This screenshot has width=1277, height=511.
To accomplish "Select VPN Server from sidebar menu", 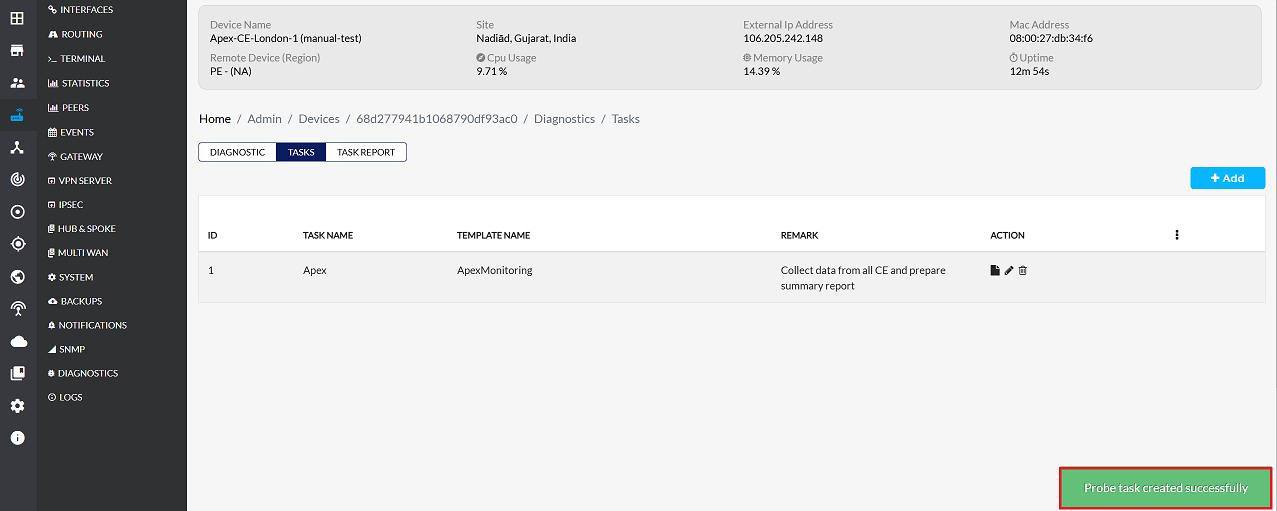I will click(x=85, y=181).
